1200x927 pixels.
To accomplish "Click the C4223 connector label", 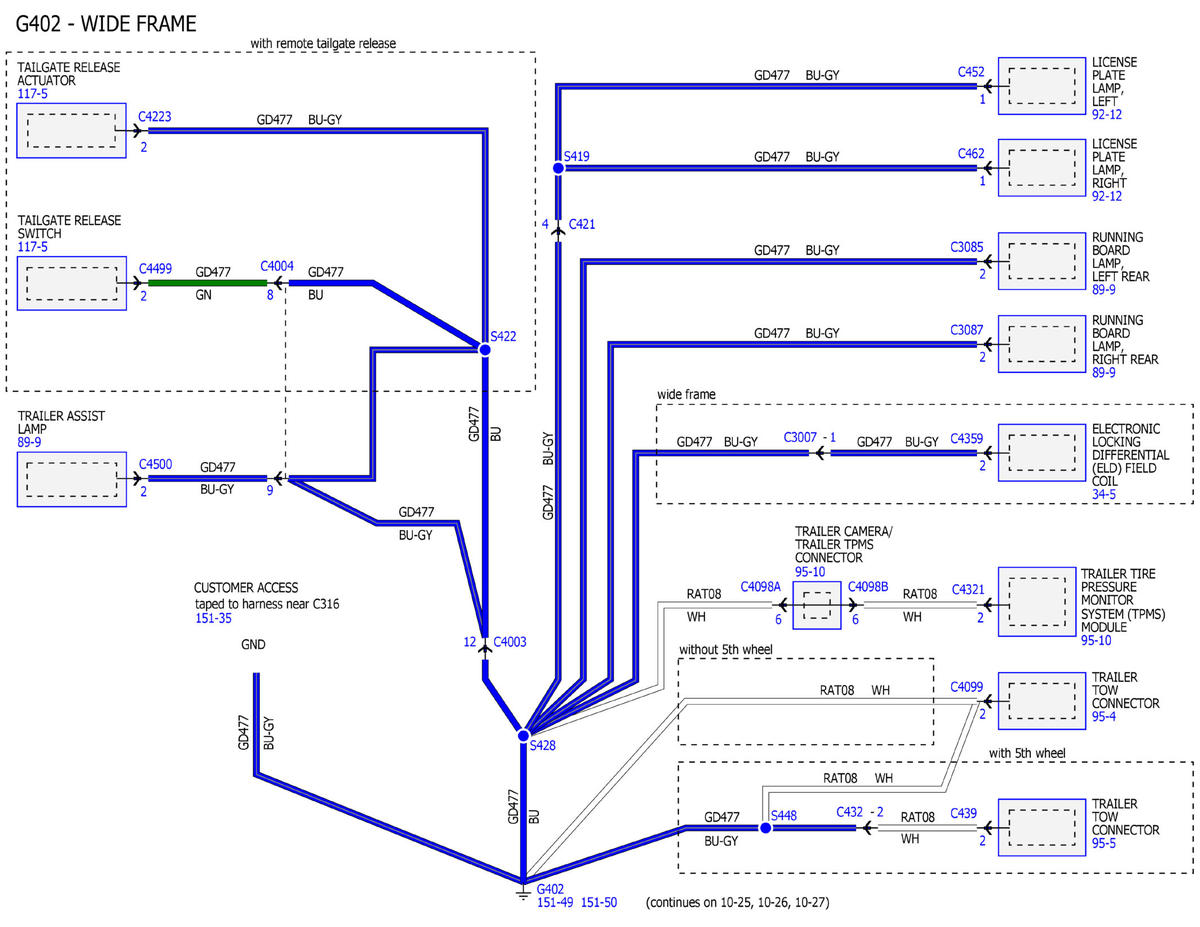I will 155,117.
